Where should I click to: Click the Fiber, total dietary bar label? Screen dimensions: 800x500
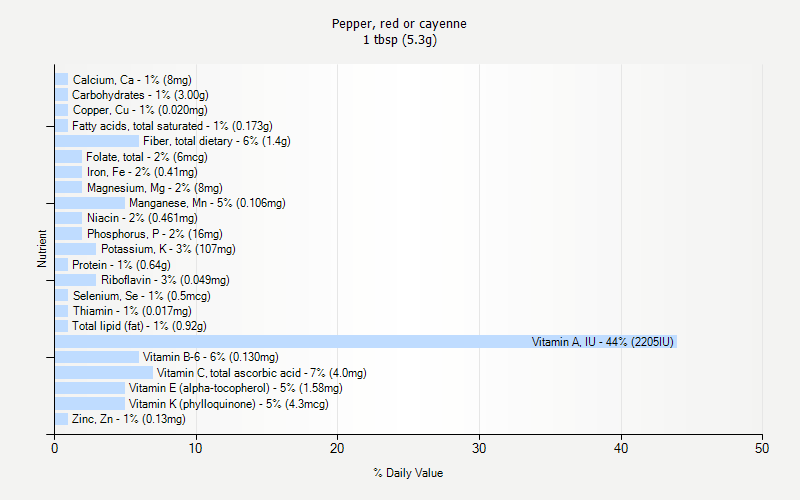(216, 141)
